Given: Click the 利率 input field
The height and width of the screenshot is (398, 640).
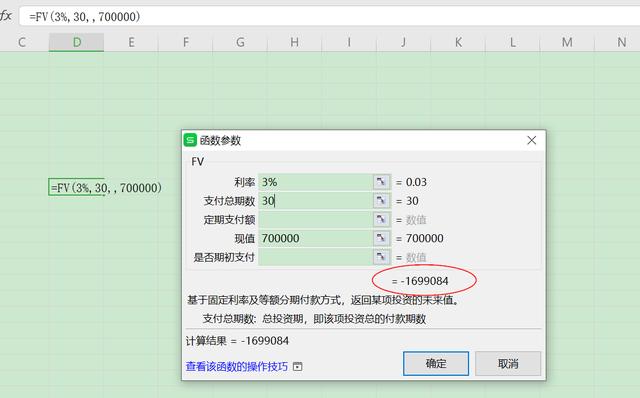Looking at the screenshot, I should (315, 182).
